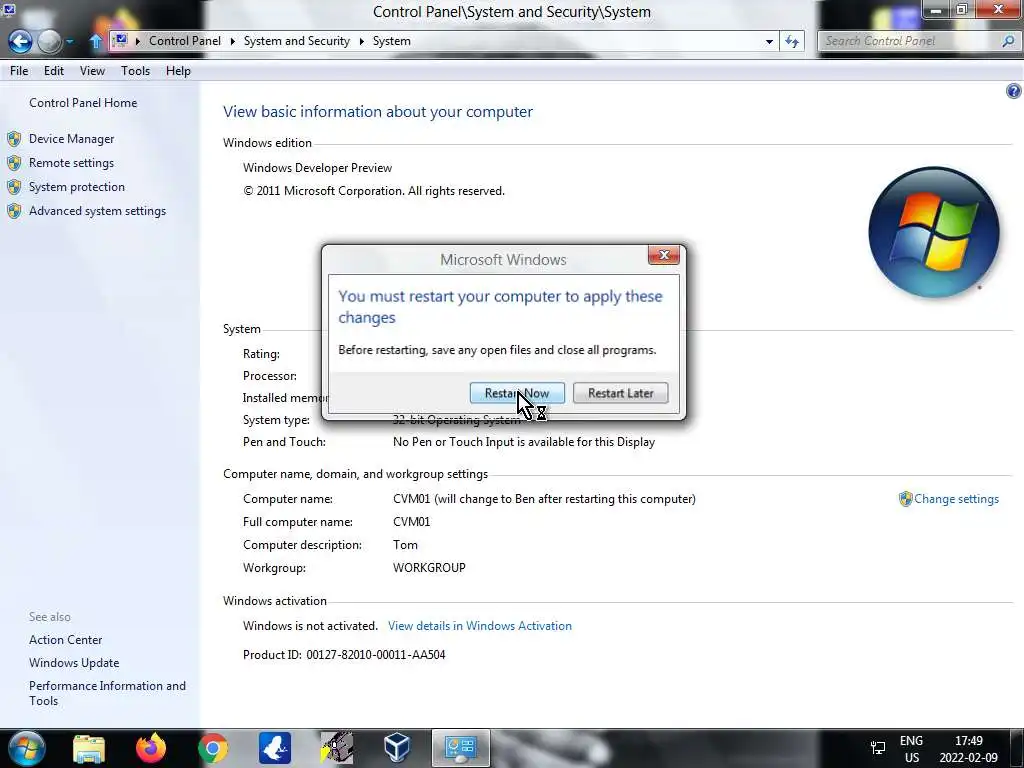Click the window system menu icon
1024x768 pixels.
(9, 10)
